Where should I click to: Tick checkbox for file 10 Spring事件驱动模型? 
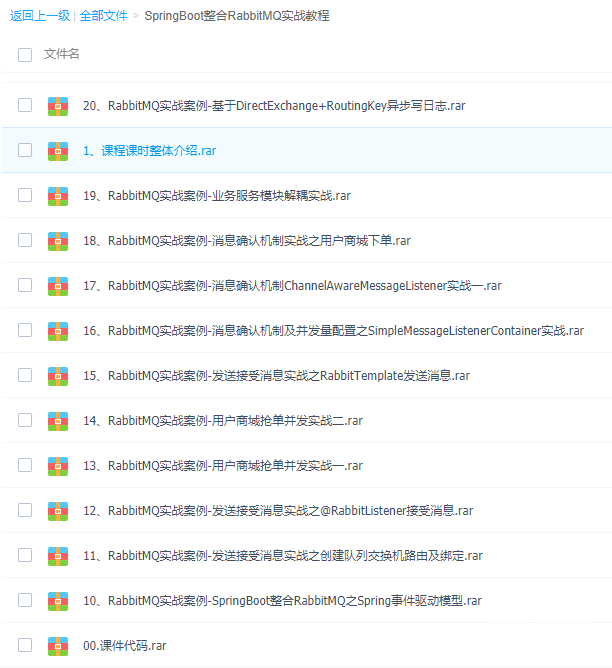[x=25, y=600]
